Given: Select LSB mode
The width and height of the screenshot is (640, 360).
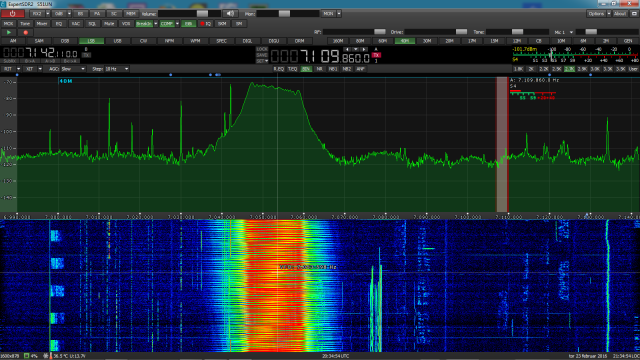Looking at the screenshot, I should coord(91,41).
